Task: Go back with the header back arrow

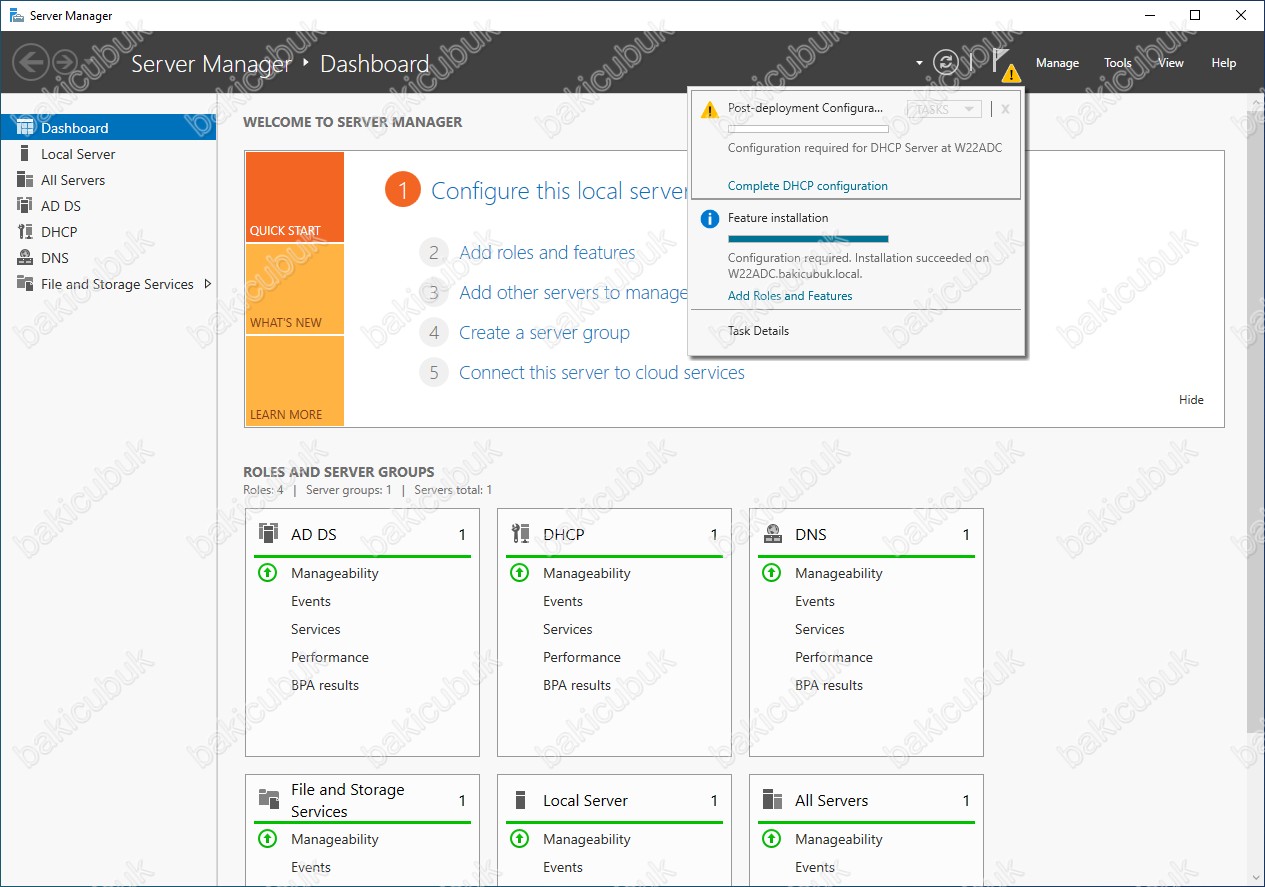Action: [x=30, y=63]
